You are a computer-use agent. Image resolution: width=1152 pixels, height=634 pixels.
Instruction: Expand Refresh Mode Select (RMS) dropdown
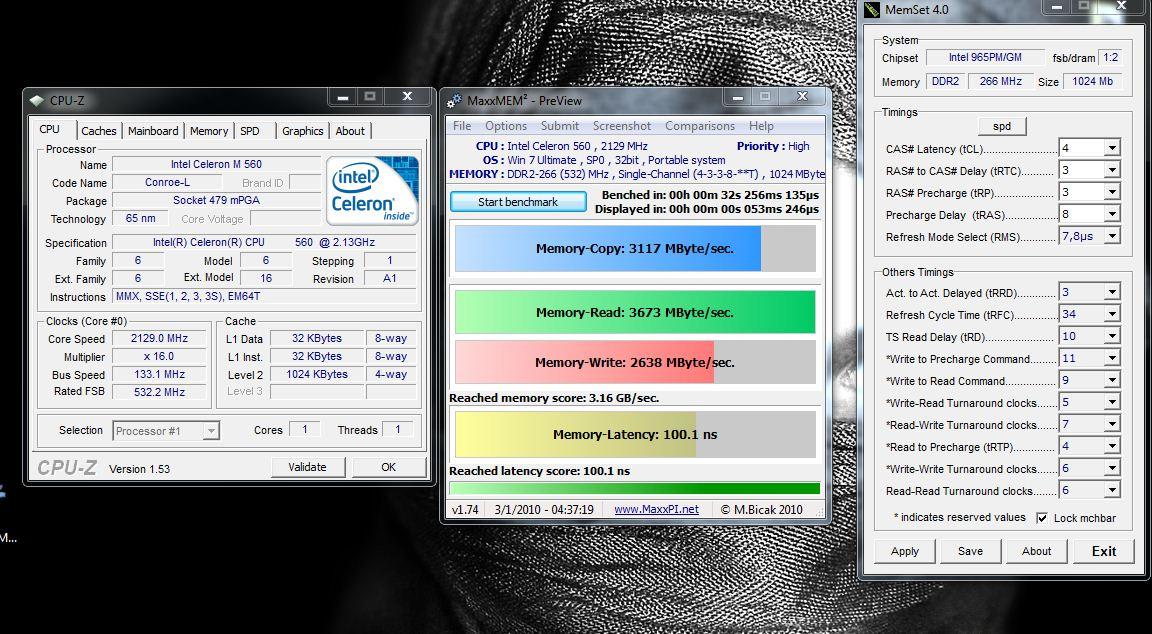pos(1112,237)
